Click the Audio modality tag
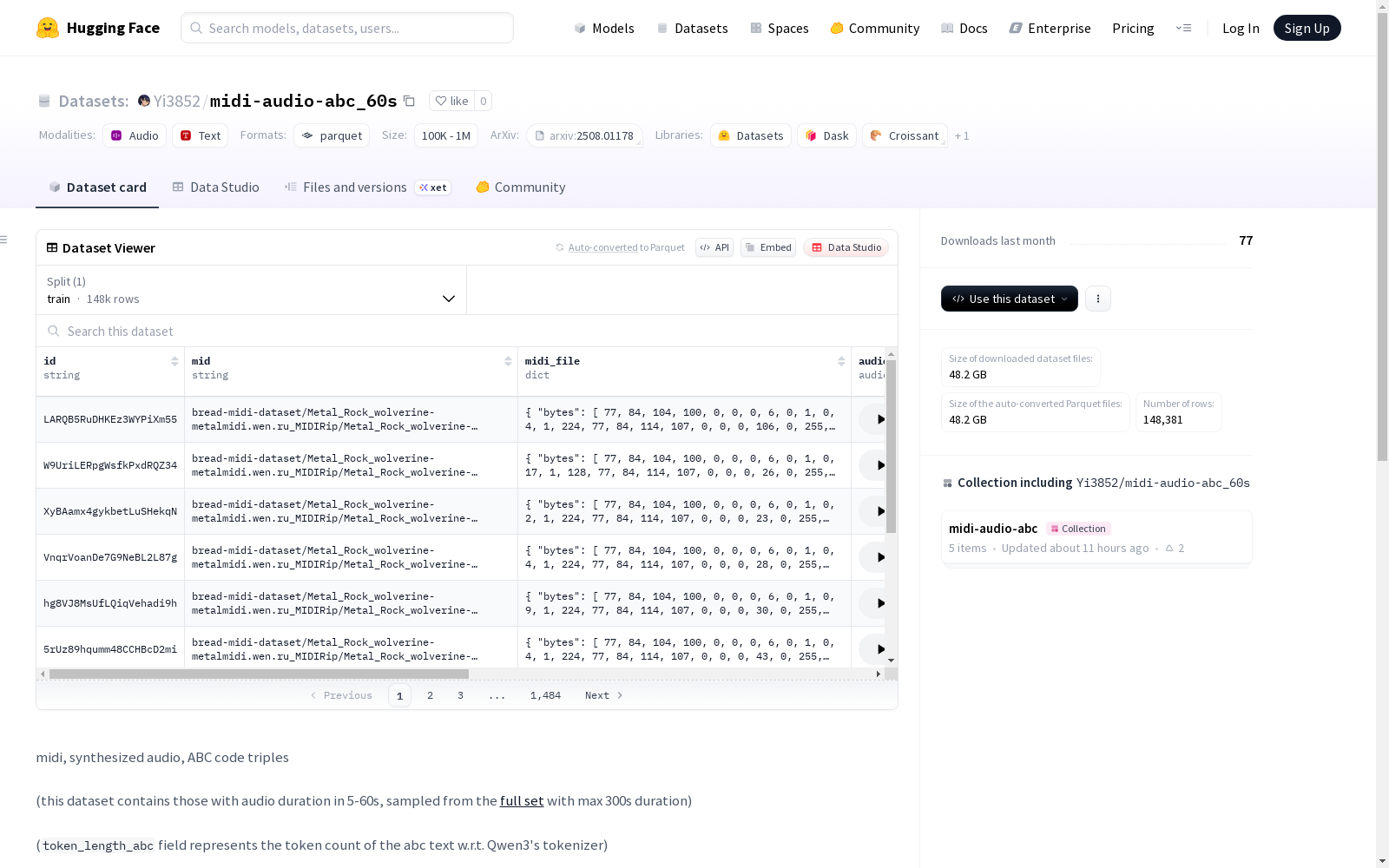 [x=135, y=135]
